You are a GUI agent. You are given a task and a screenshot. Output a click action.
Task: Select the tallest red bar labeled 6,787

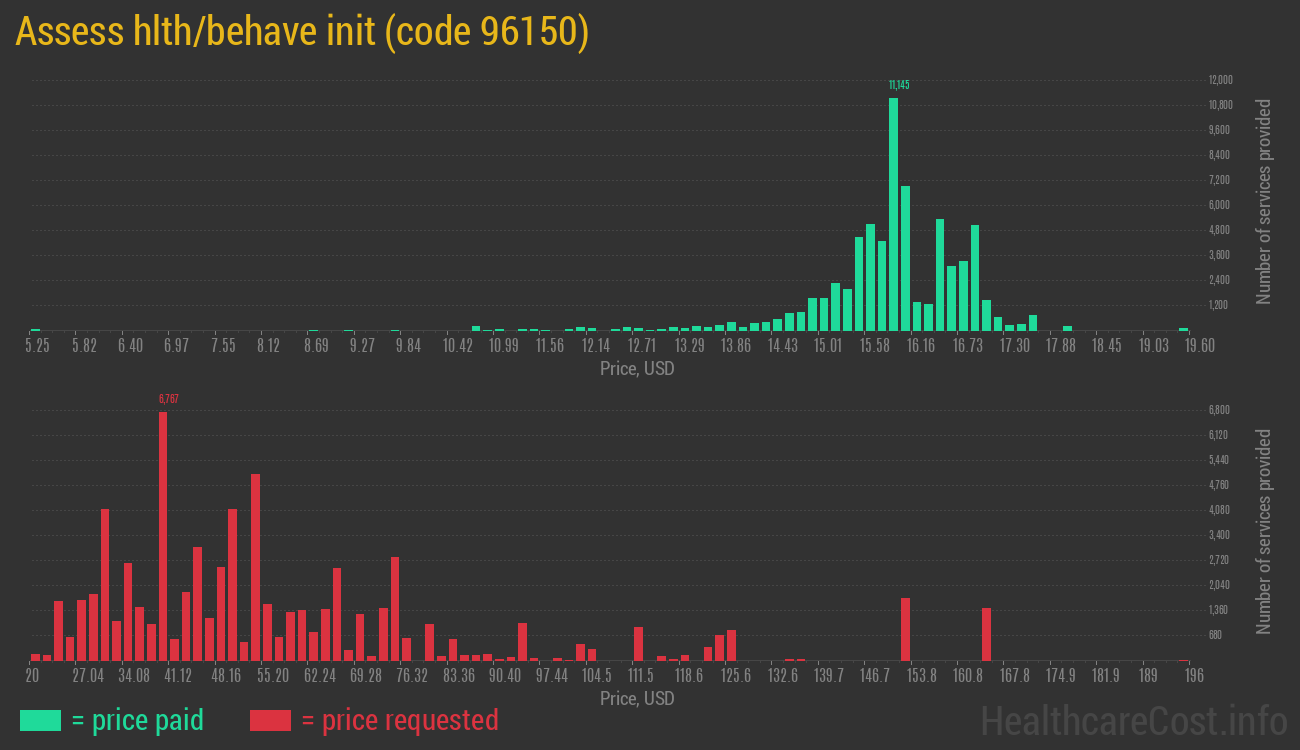click(x=163, y=535)
